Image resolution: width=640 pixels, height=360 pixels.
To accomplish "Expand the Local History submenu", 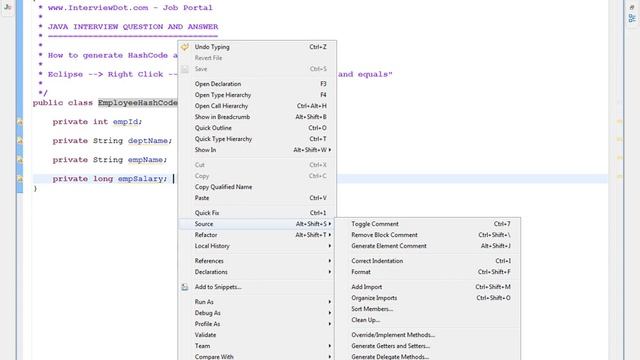I will point(257,246).
